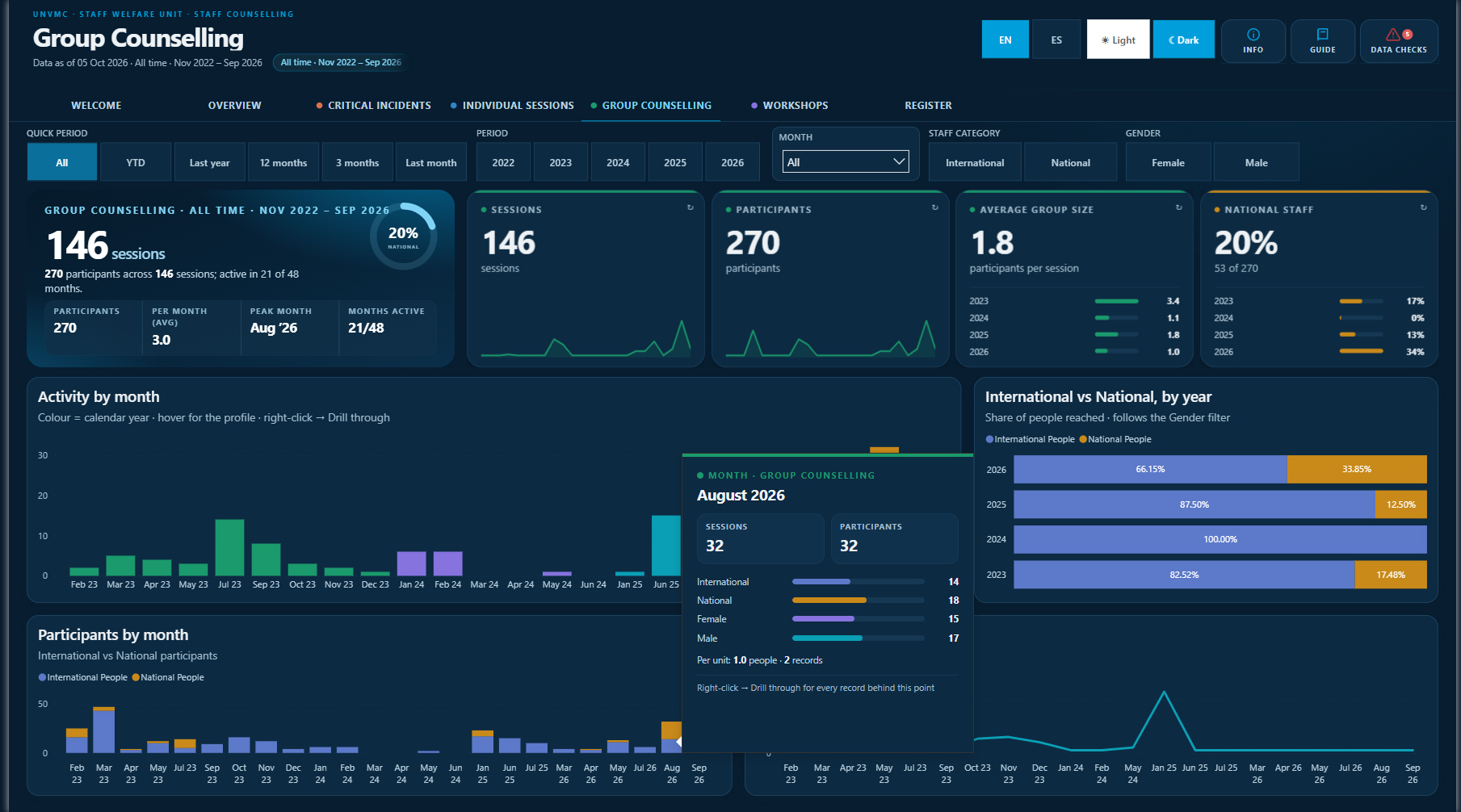The width and height of the screenshot is (1461, 812).
Task: Filter staff category to International
Action: tap(975, 162)
